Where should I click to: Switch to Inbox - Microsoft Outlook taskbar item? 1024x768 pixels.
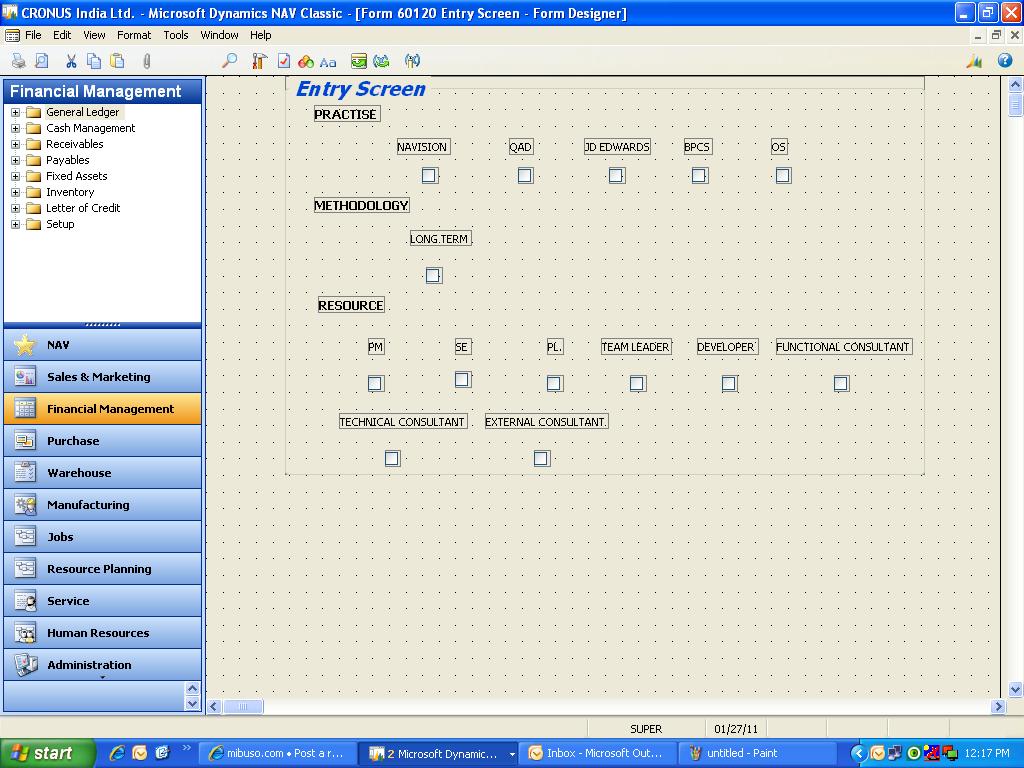[599, 753]
